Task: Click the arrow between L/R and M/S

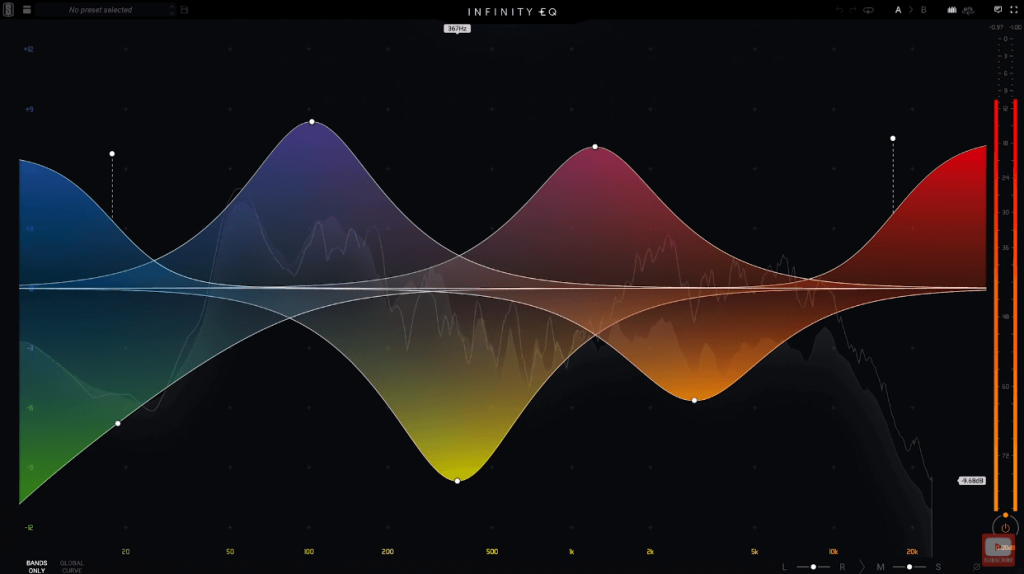Action: pos(861,567)
